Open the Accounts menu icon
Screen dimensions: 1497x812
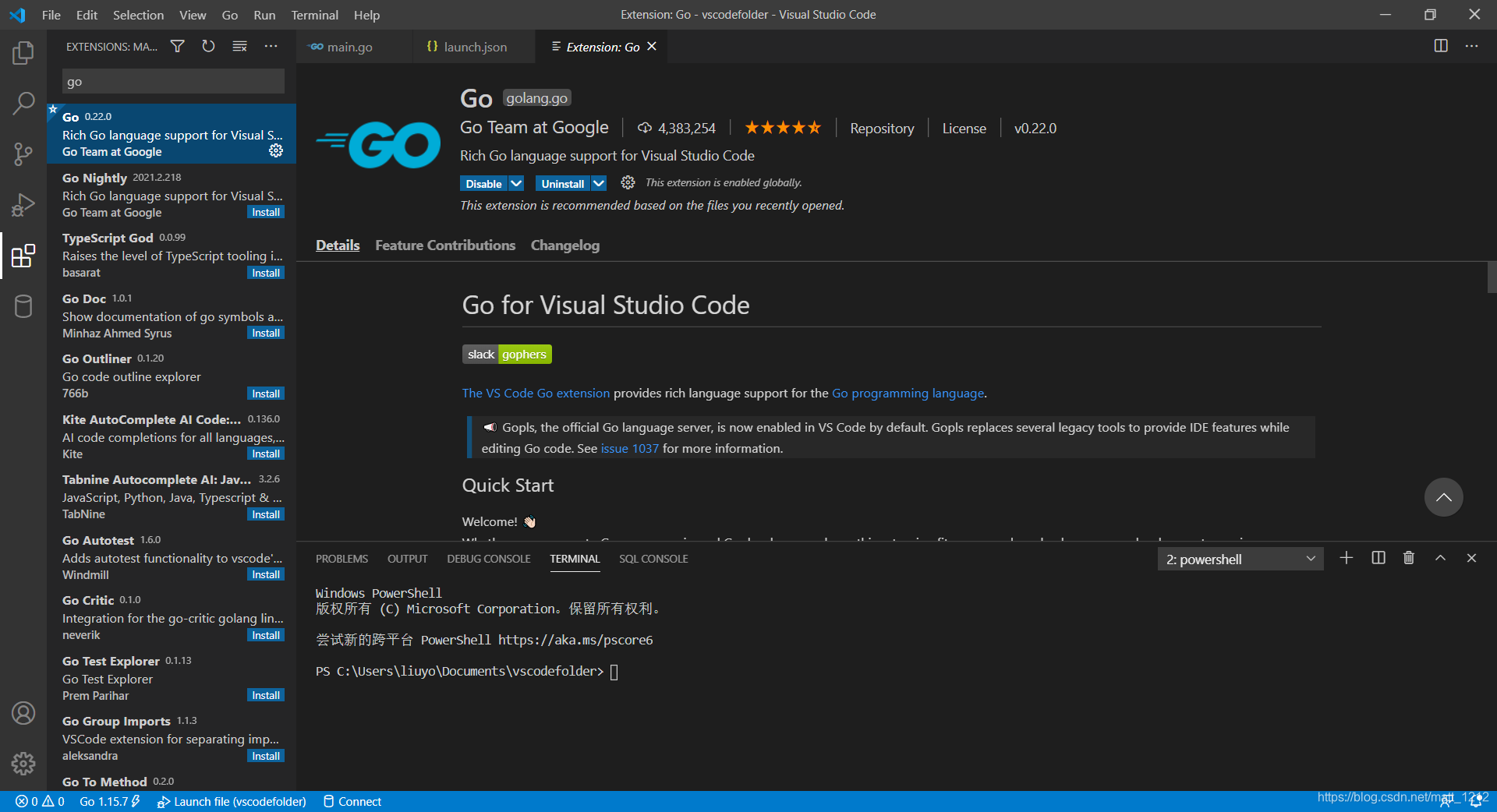[23, 713]
